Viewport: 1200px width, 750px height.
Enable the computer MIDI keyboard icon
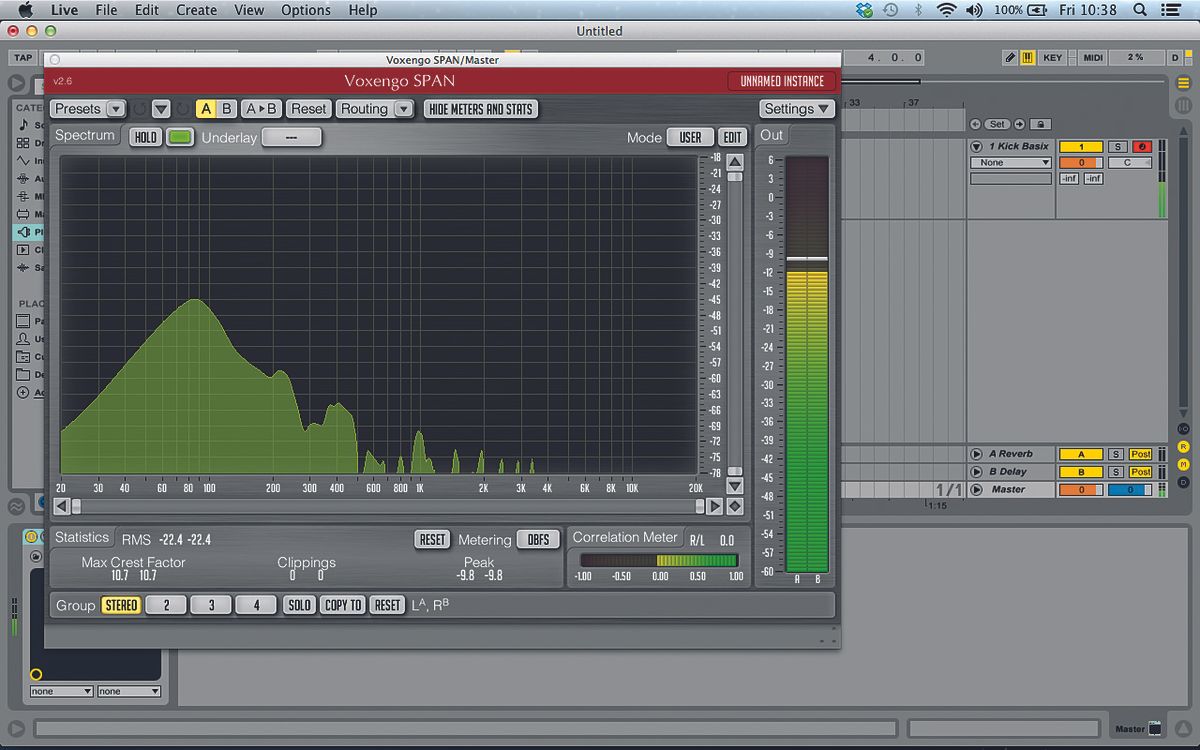(1027, 57)
